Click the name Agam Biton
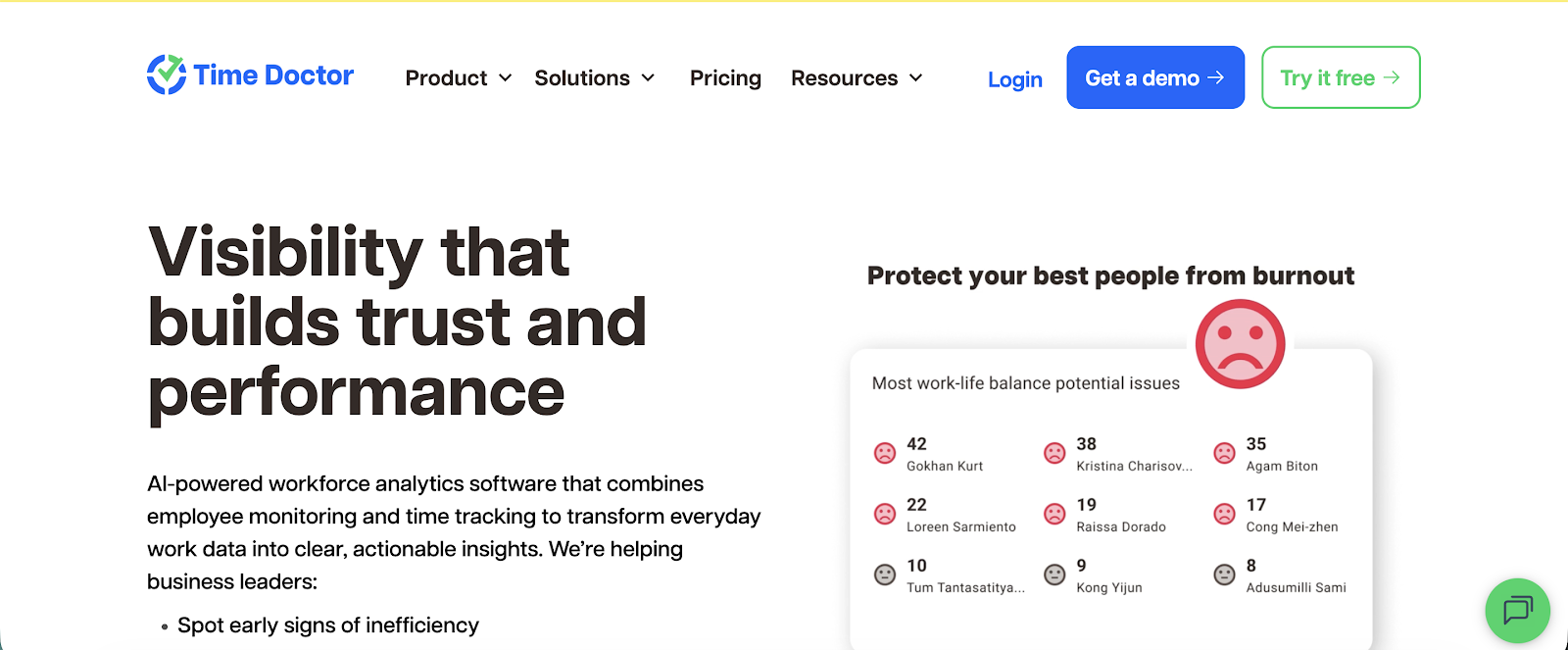Screen dimensions: 1568x650 (1282, 467)
